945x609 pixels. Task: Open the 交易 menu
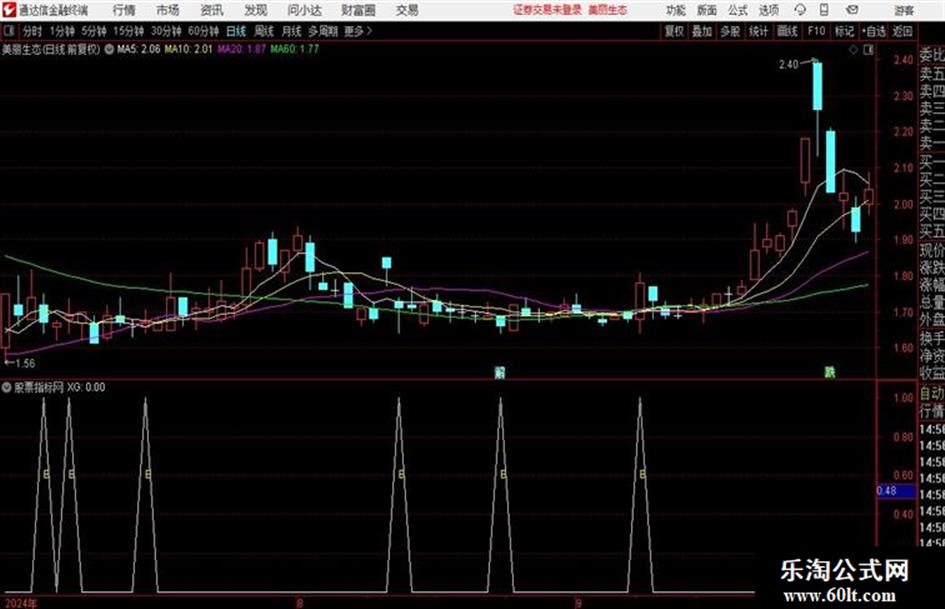(x=407, y=10)
